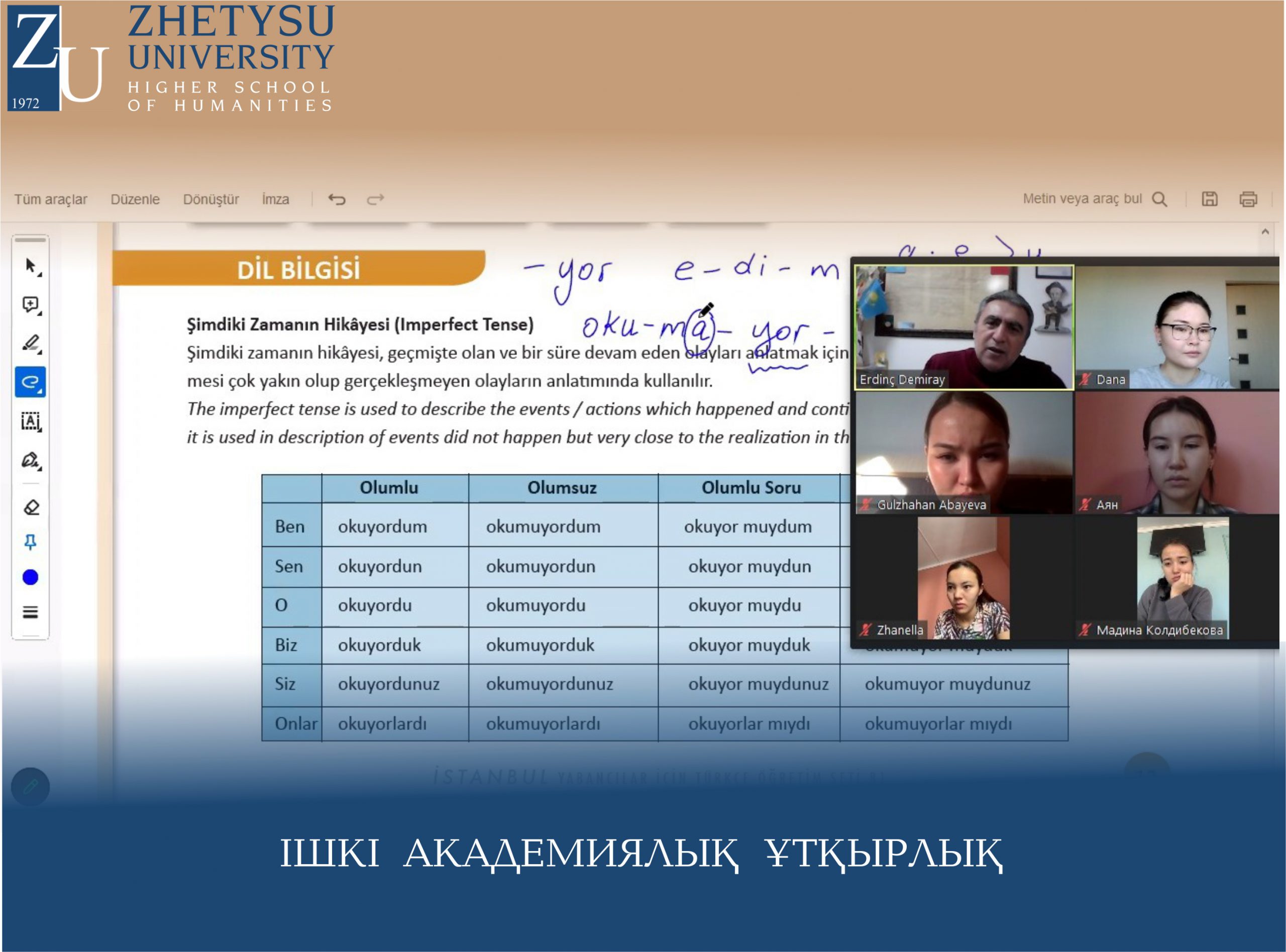Image resolution: width=1286 pixels, height=952 pixels.
Task: Select the freehand draw lasso tool
Action: [x=31, y=381]
